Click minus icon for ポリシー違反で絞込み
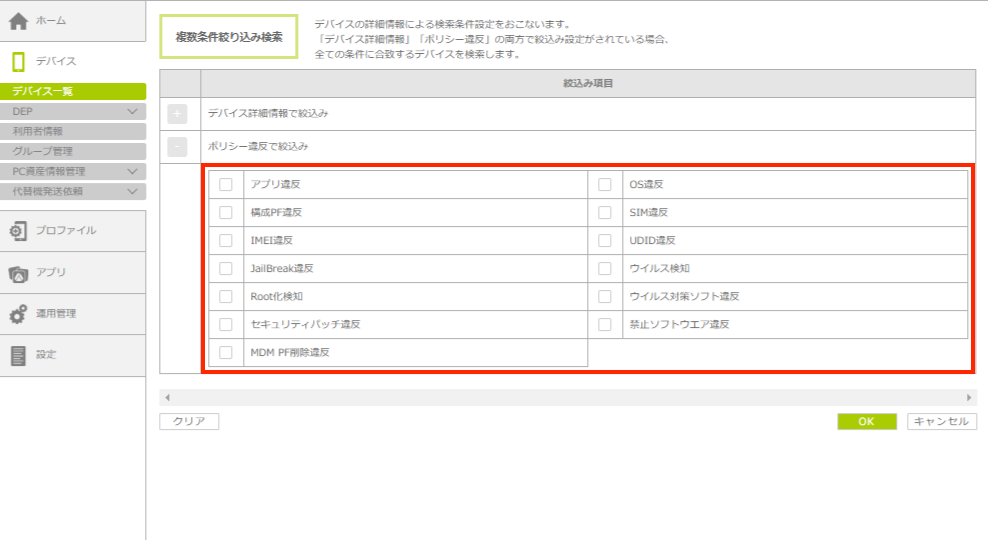The width and height of the screenshot is (988, 540). tap(178, 147)
